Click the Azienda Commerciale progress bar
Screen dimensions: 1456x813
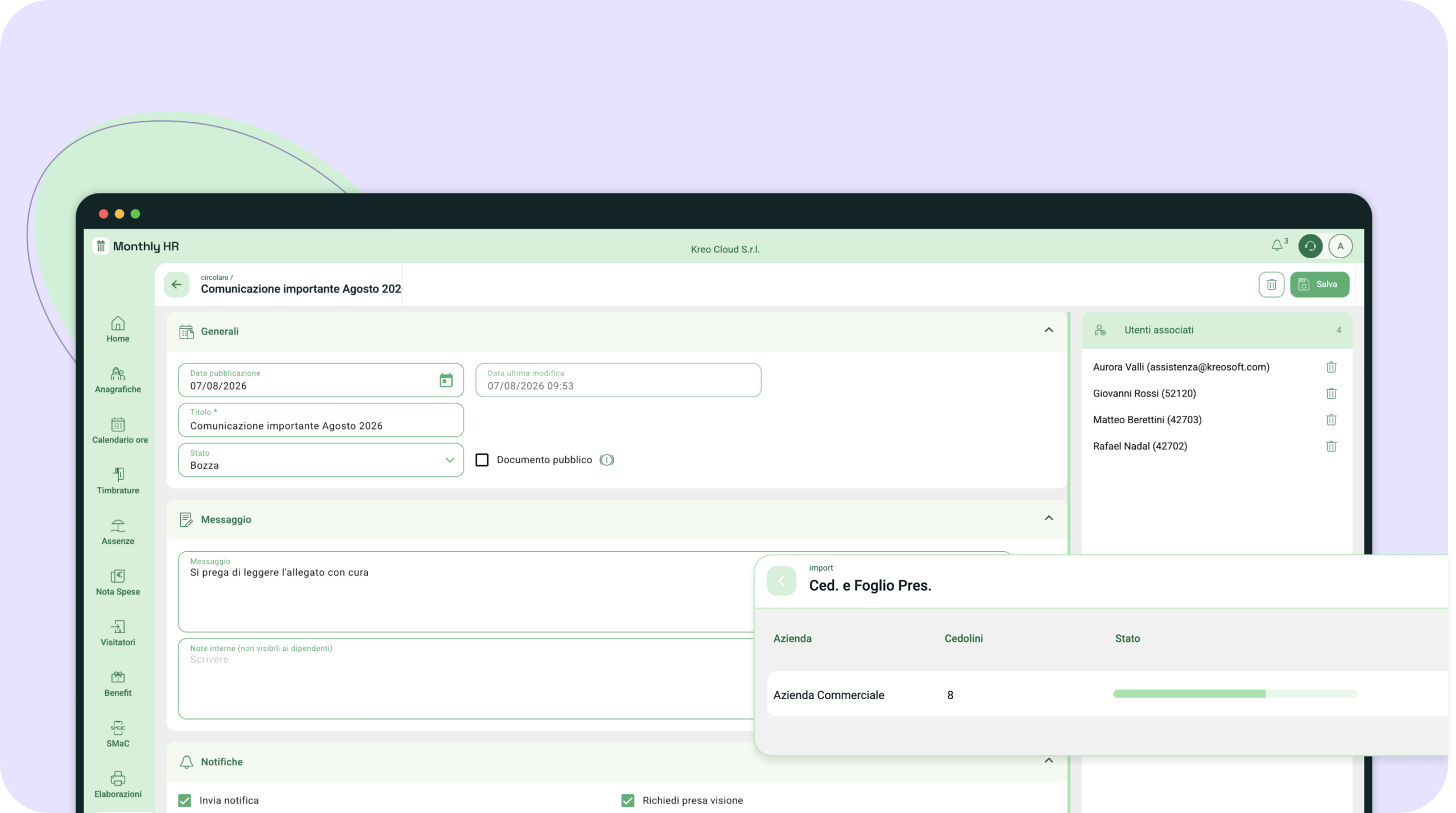click(x=1235, y=694)
